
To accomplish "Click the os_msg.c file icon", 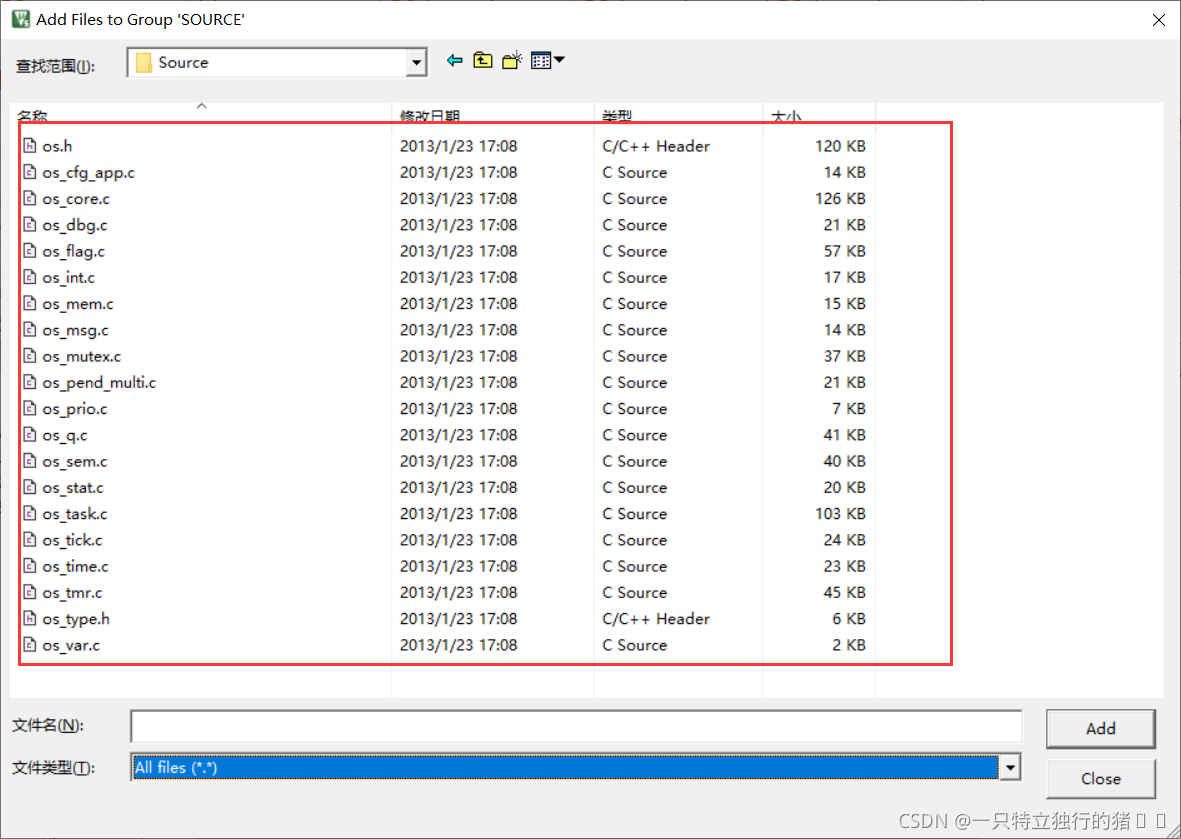I will pyautogui.click(x=29, y=330).
